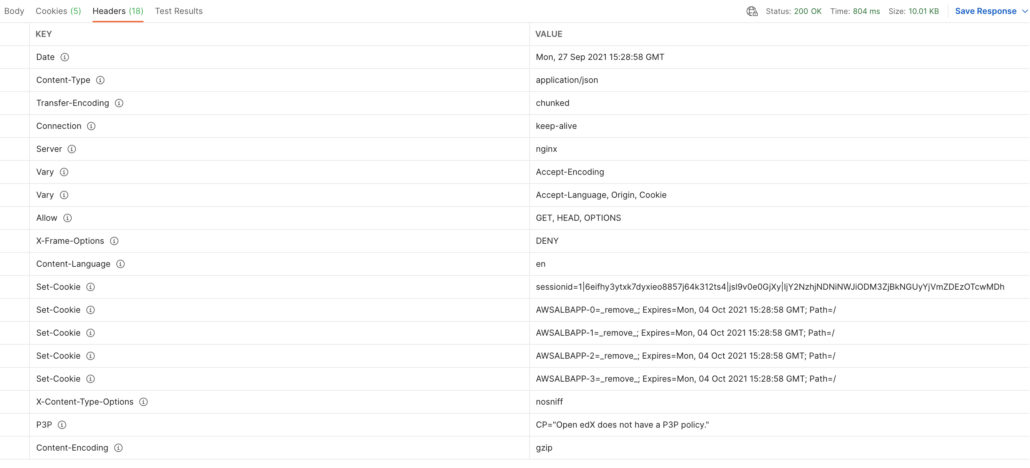Open the Save Response dropdown arrow
The image size is (1030, 468).
[1023, 12]
